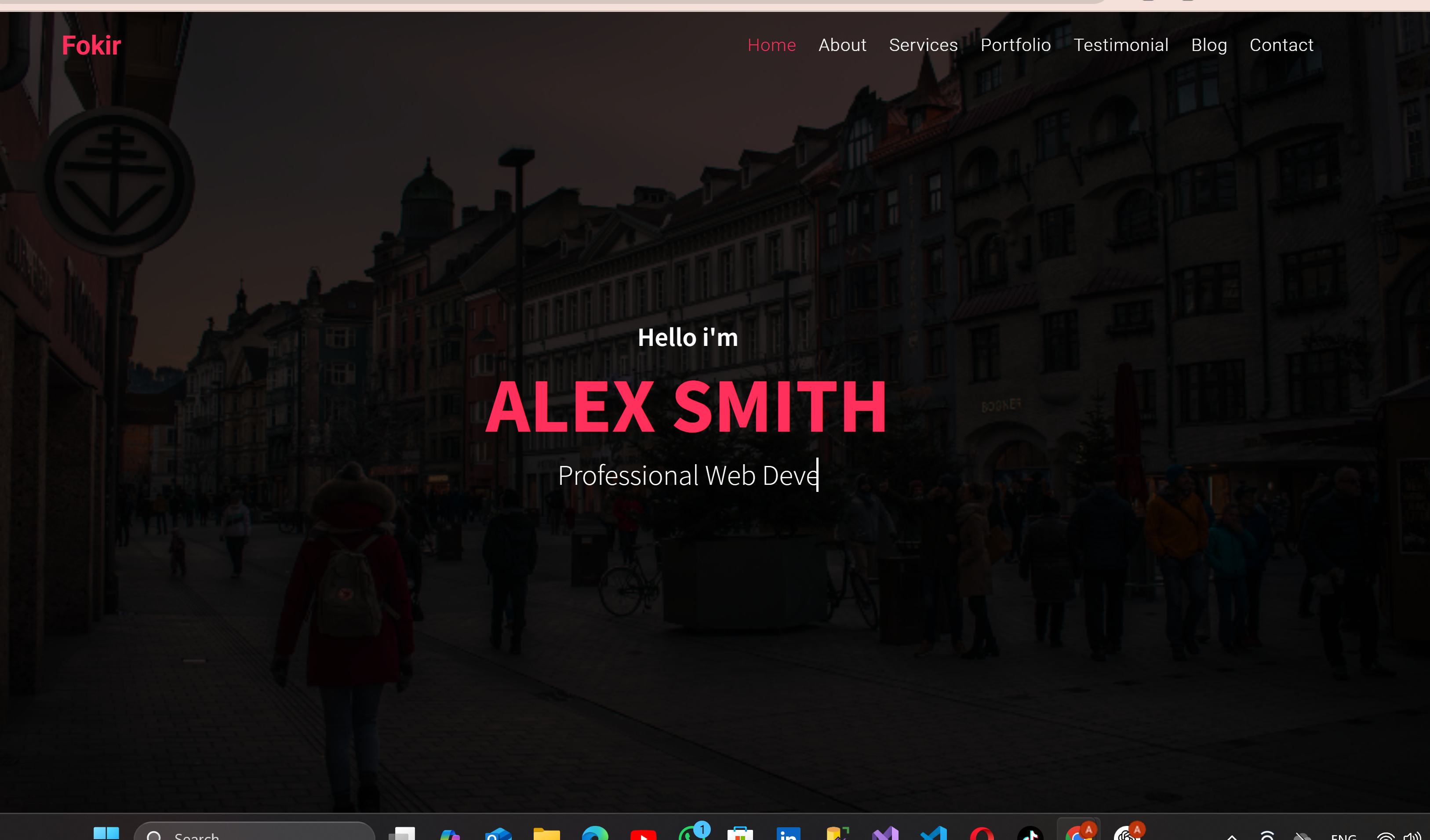Open Outlook from the taskbar
Screen dimensions: 1430x840
click(498, 833)
